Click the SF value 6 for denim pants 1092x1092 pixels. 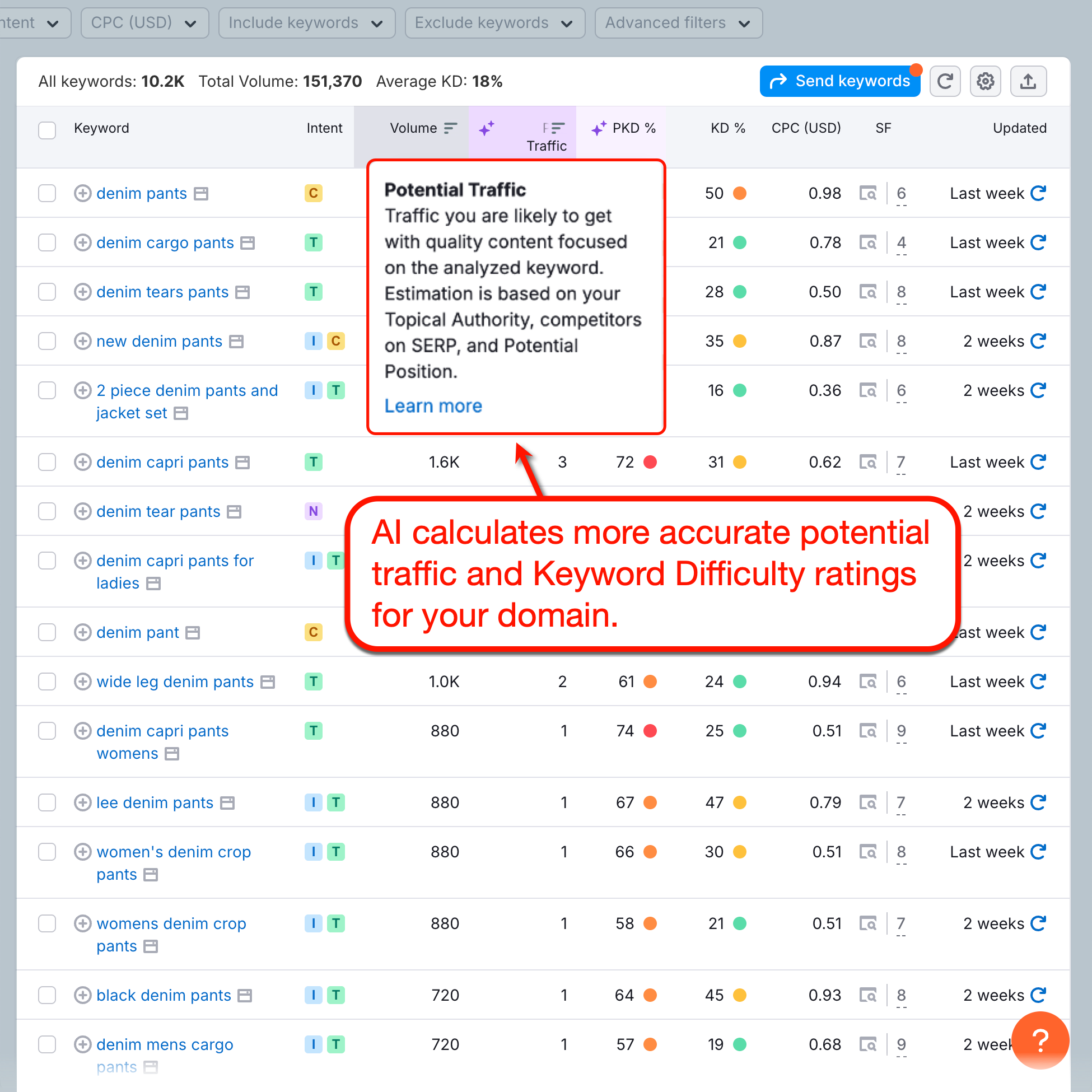(x=902, y=193)
